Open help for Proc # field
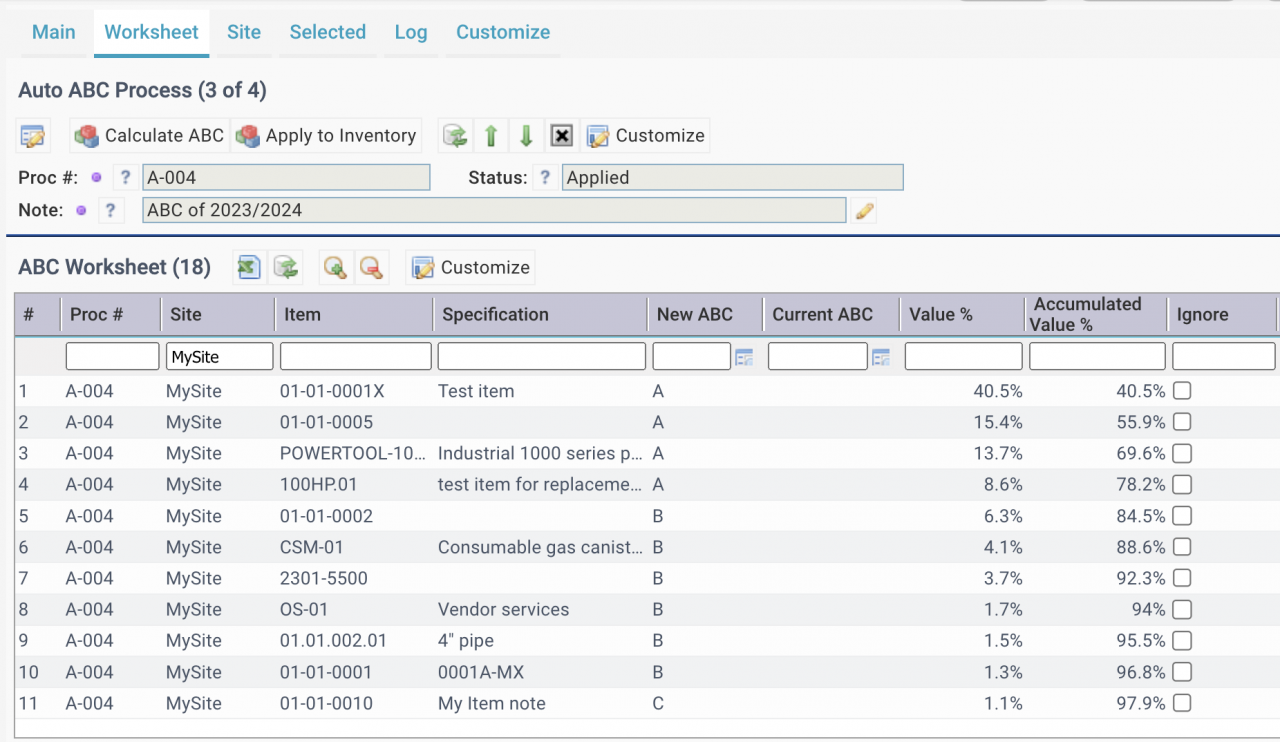The width and height of the screenshot is (1280, 742). pos(125,178)
